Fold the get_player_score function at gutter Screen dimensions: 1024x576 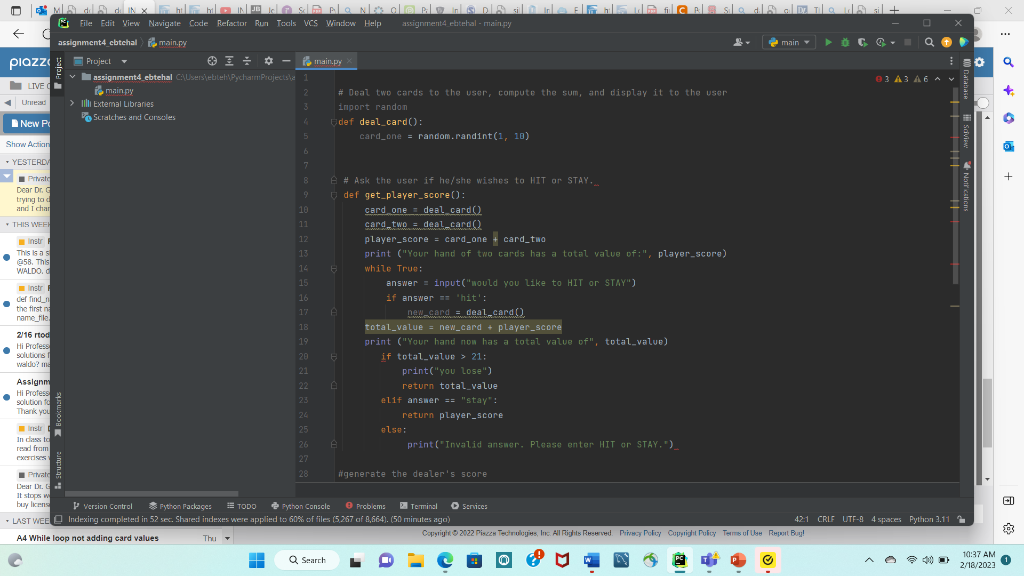pyautogui.click(x=334, y=195)
